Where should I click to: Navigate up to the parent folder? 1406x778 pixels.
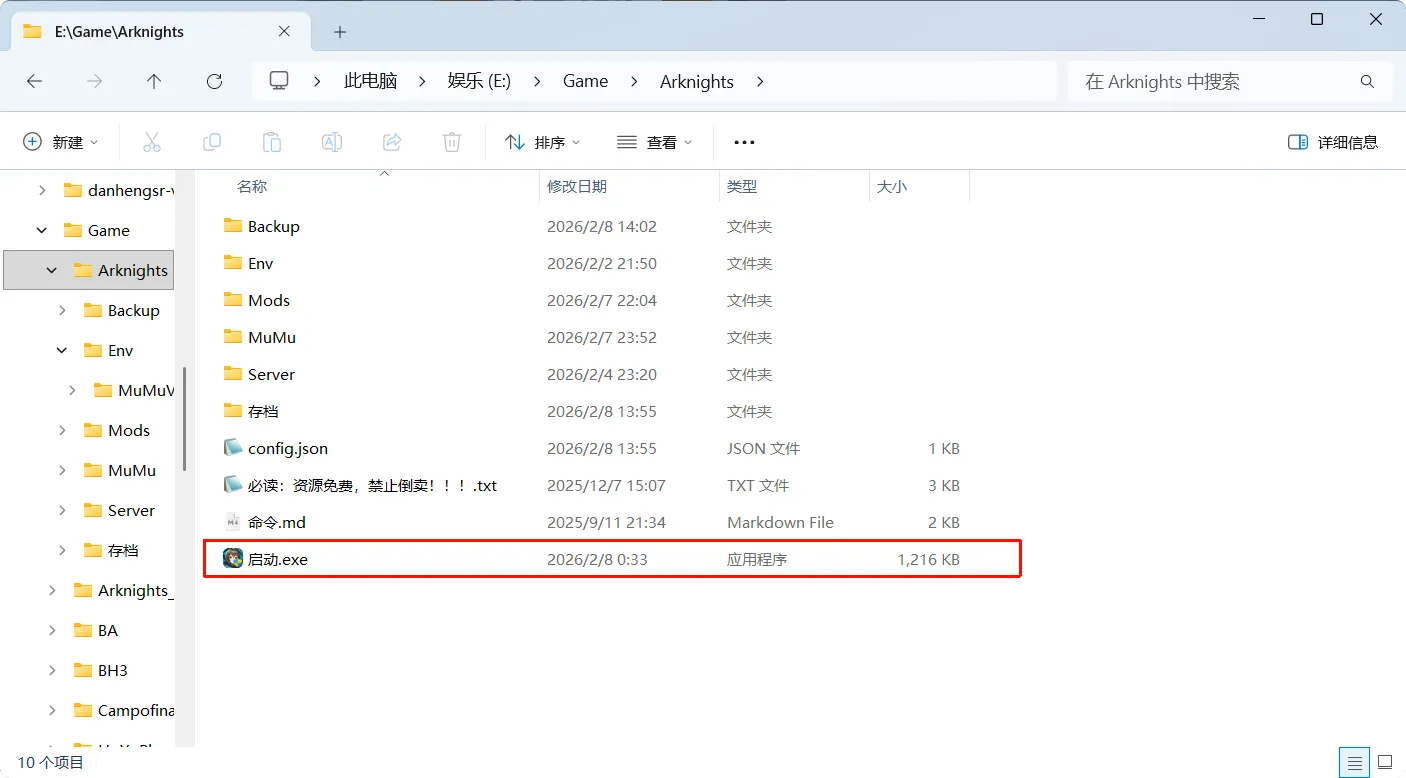(154, 81)
